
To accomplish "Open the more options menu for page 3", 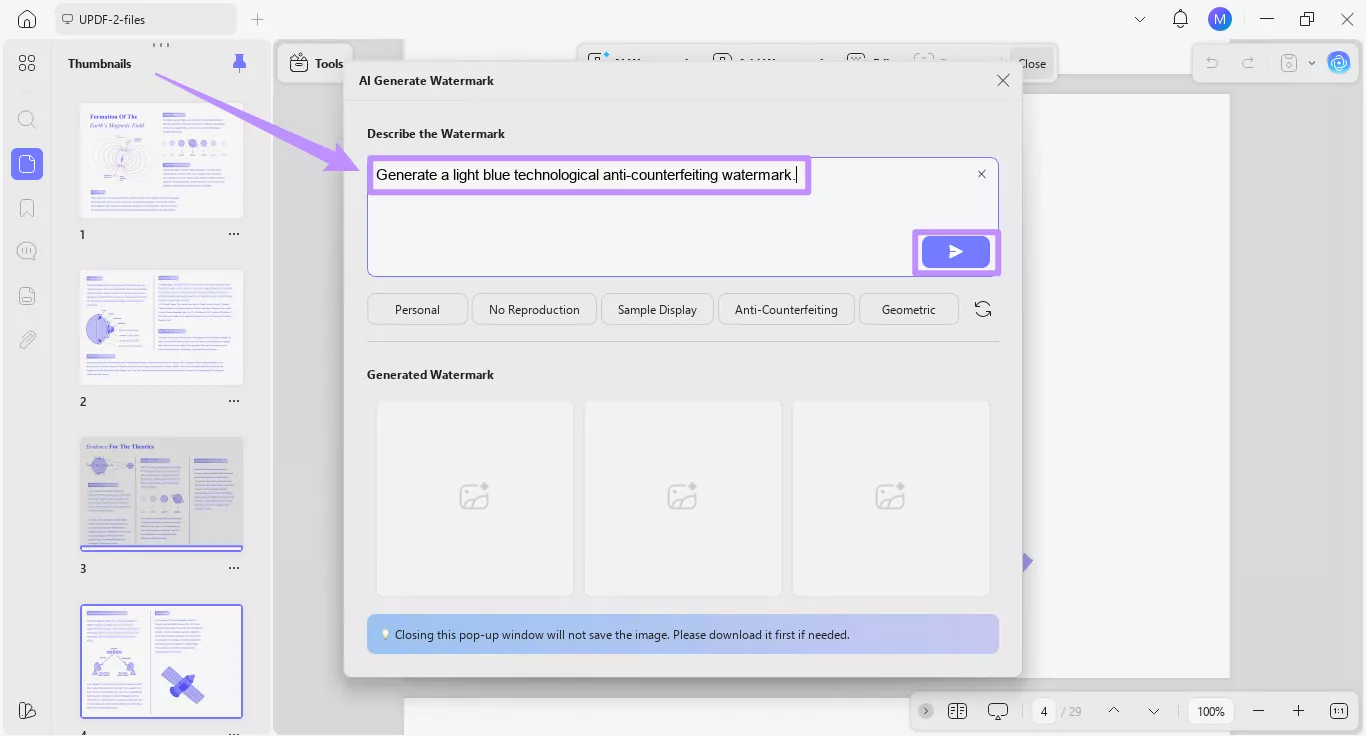I will click(234, 568).
